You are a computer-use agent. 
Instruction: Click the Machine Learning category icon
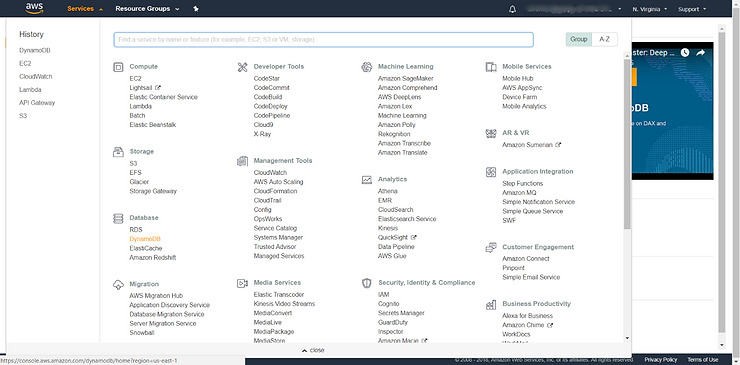367,67
